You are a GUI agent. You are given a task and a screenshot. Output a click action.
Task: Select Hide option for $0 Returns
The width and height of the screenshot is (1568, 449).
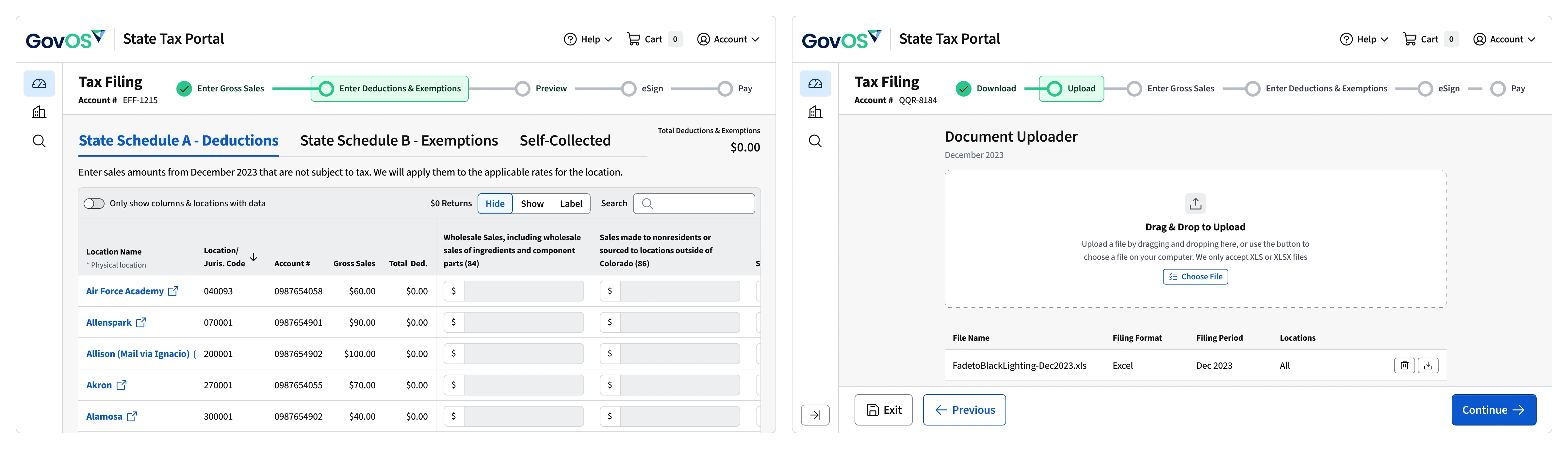[495, 203]
